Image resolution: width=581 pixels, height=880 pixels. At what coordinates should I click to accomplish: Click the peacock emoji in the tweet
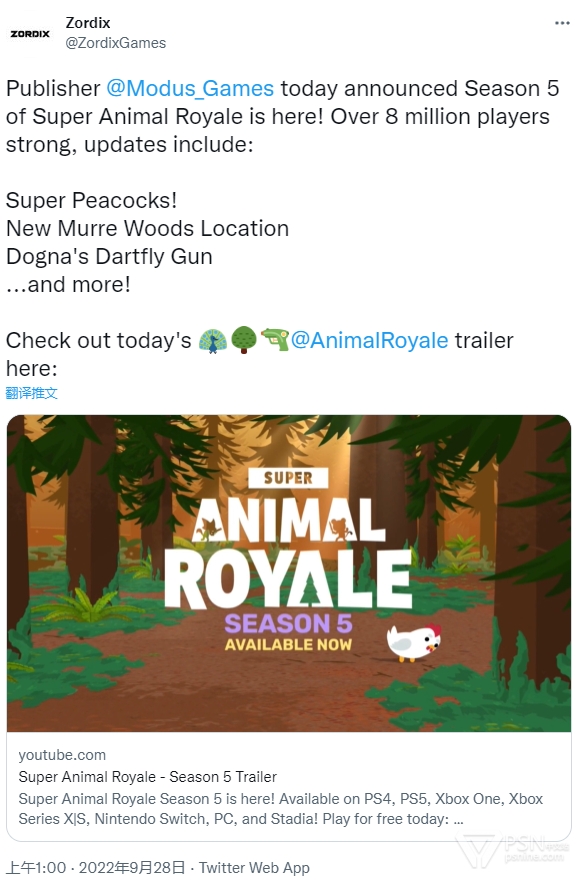click(x=213, y=340)
